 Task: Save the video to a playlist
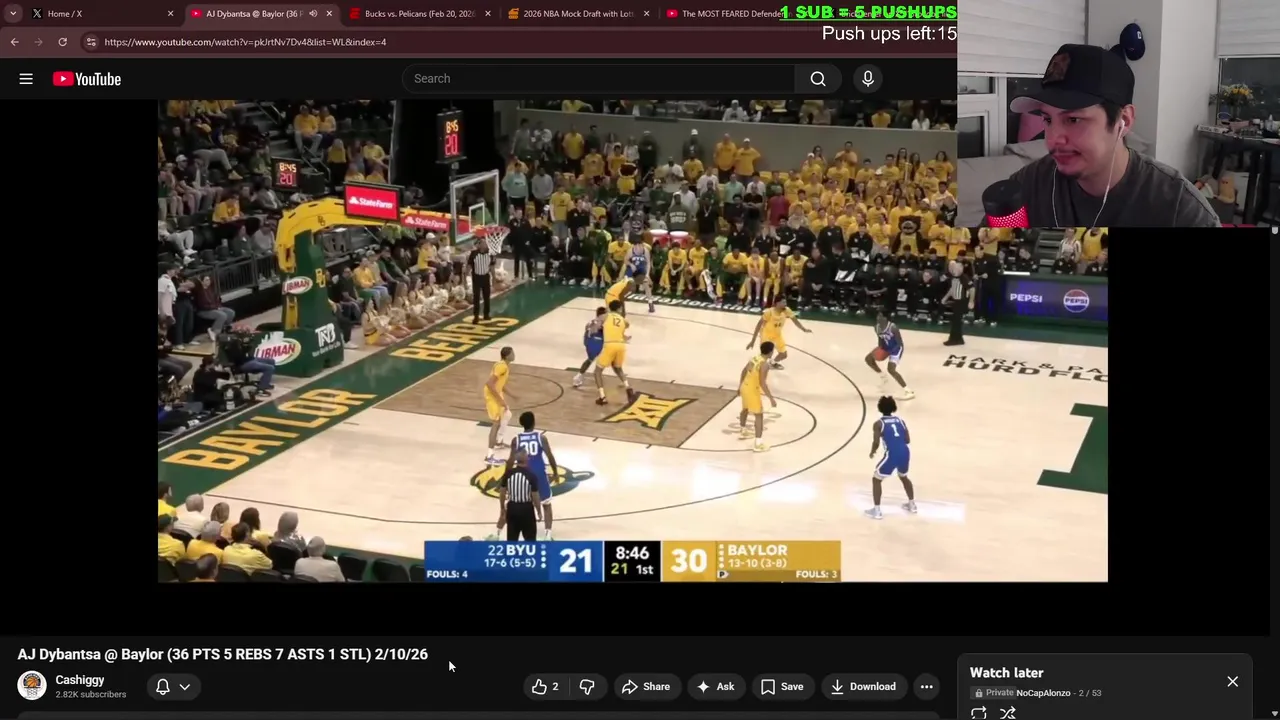pos(782,687)
